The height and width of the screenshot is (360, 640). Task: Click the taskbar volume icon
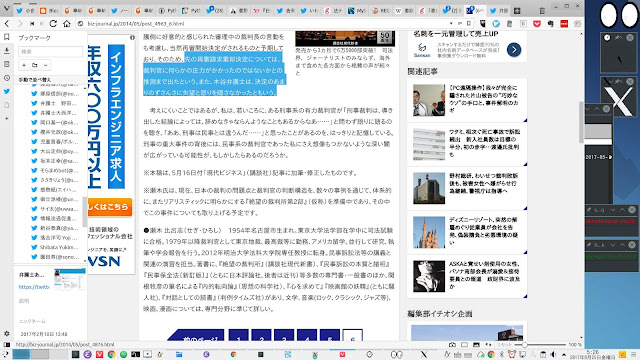[553, 354]
